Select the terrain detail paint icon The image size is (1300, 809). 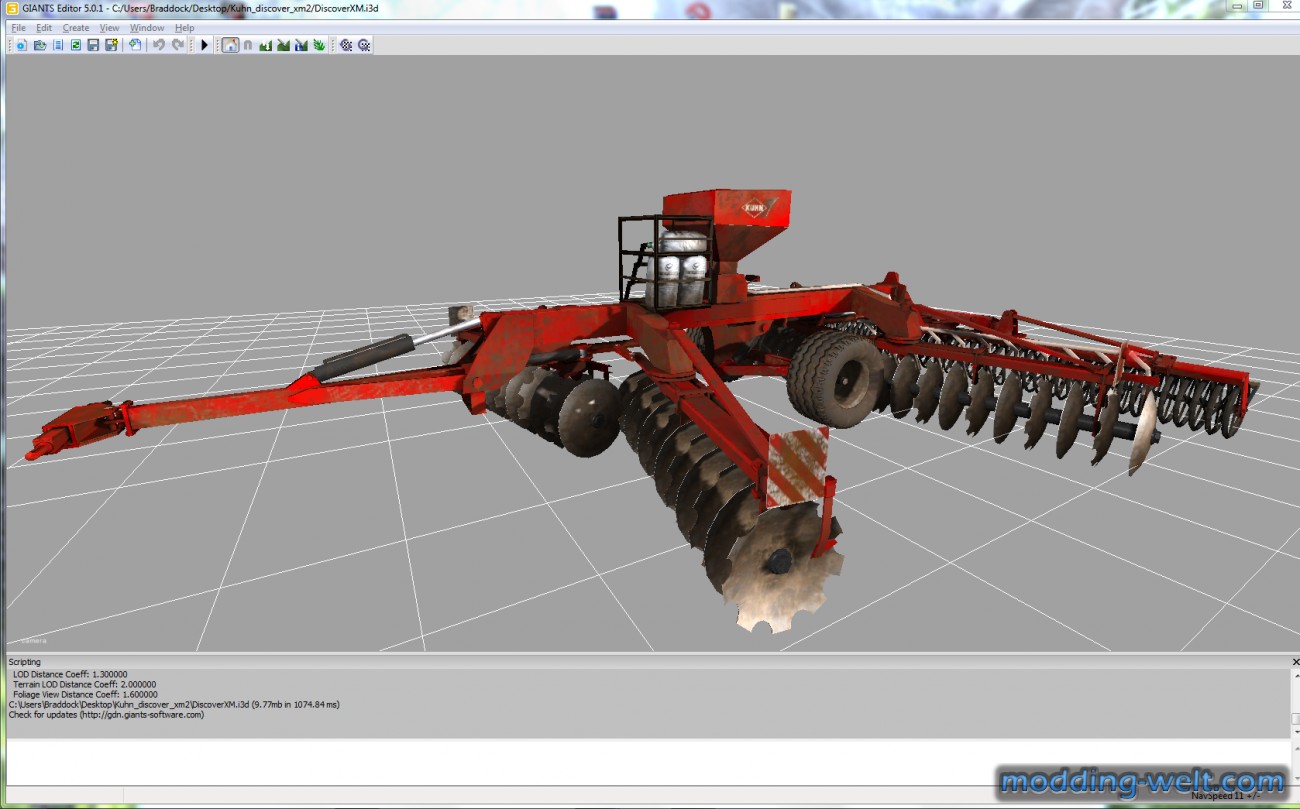point(283,45)
